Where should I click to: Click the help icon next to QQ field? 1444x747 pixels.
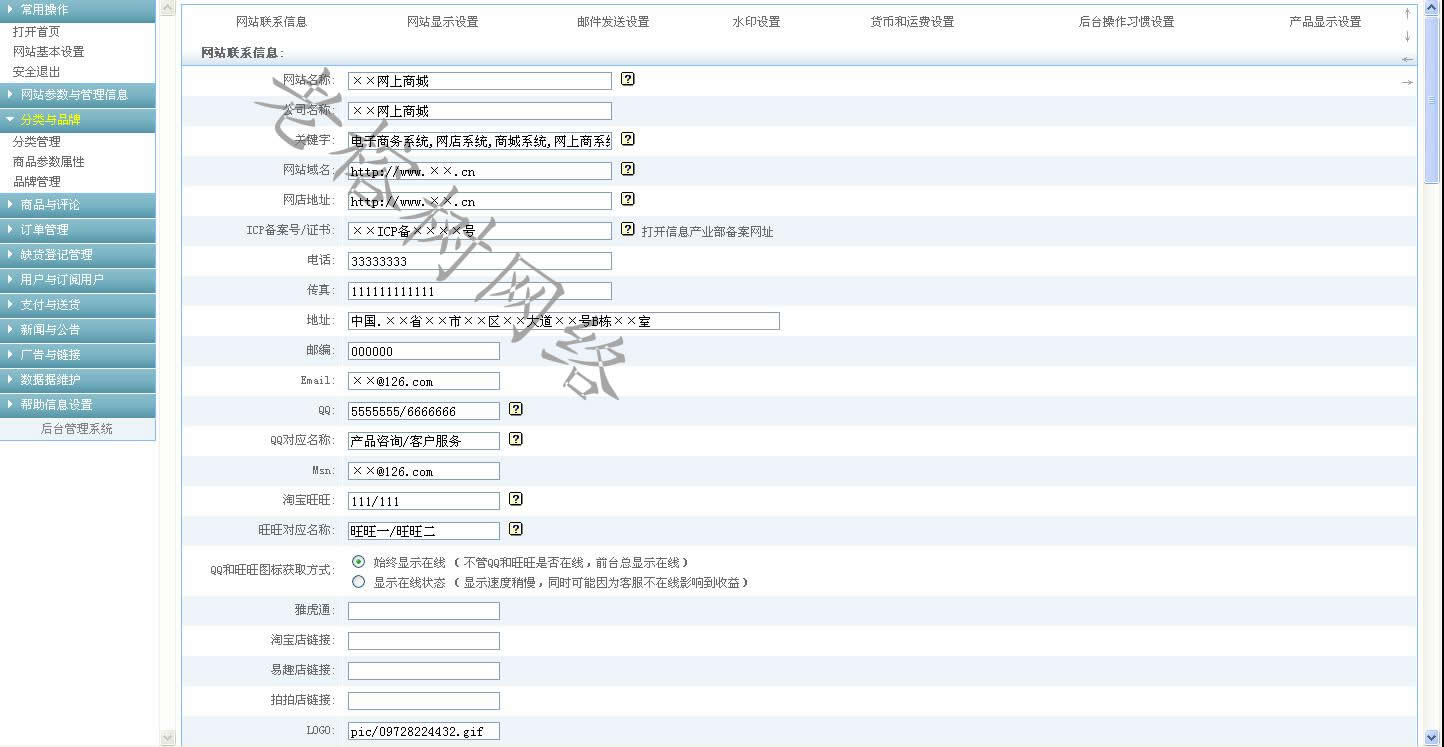515,409
